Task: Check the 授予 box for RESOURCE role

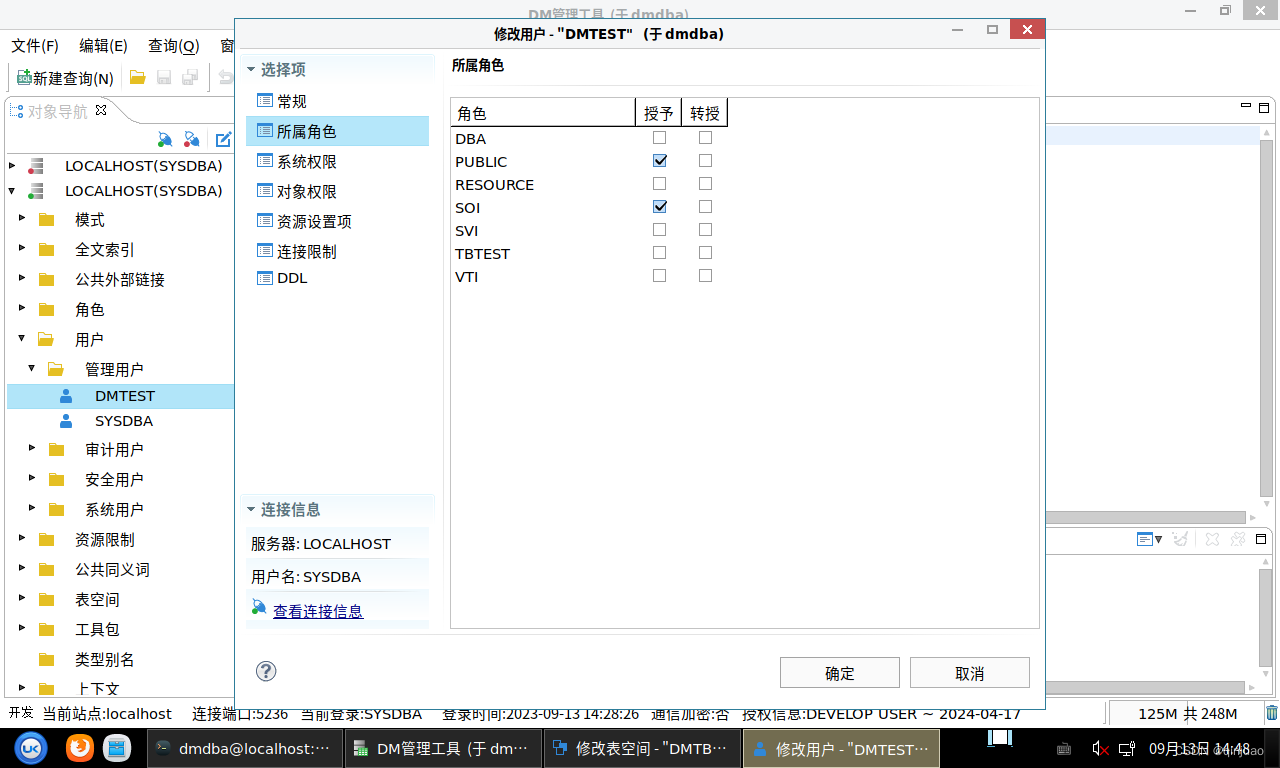Action: coord(659,184)
